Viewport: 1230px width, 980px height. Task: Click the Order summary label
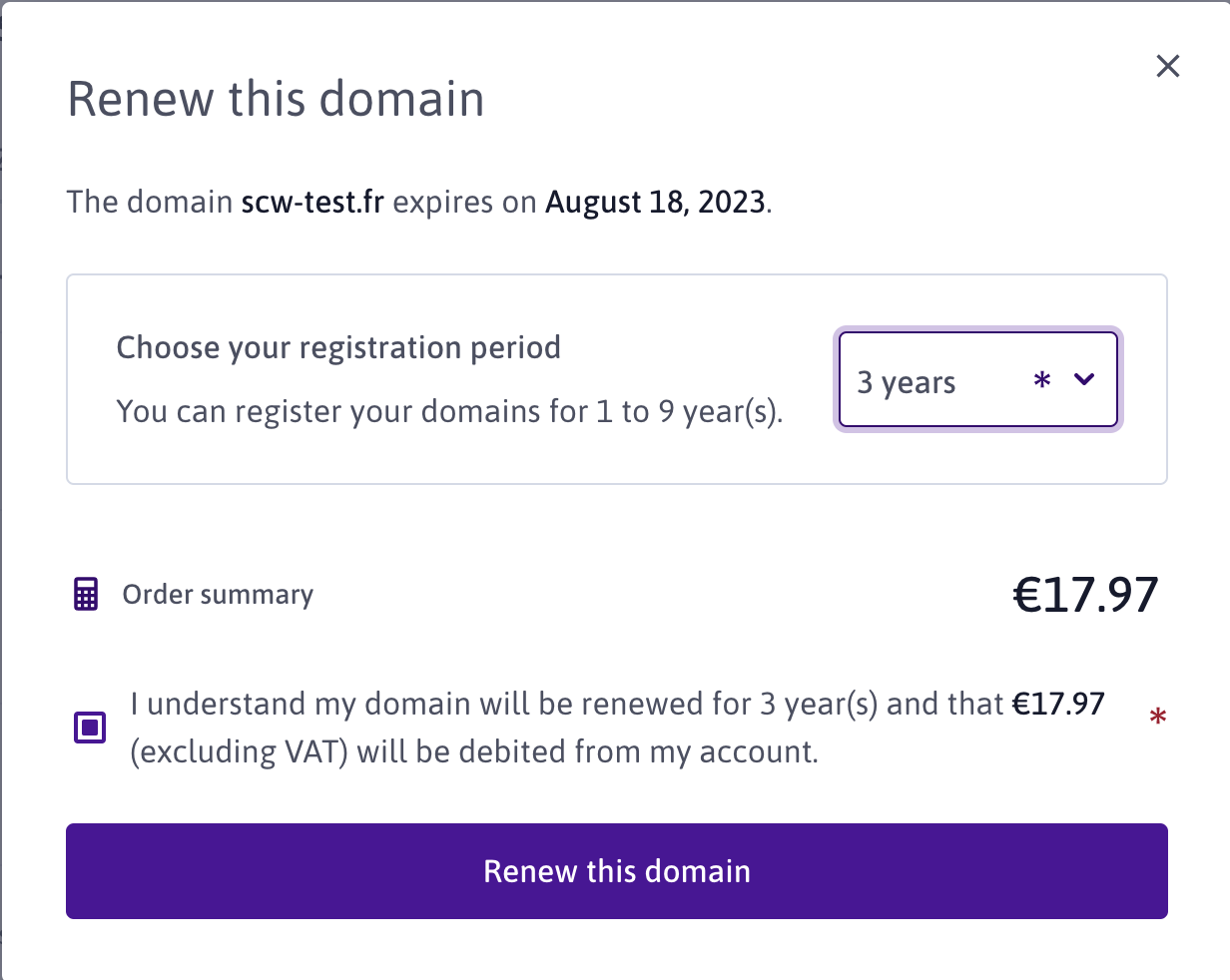(x=218, y=595)
